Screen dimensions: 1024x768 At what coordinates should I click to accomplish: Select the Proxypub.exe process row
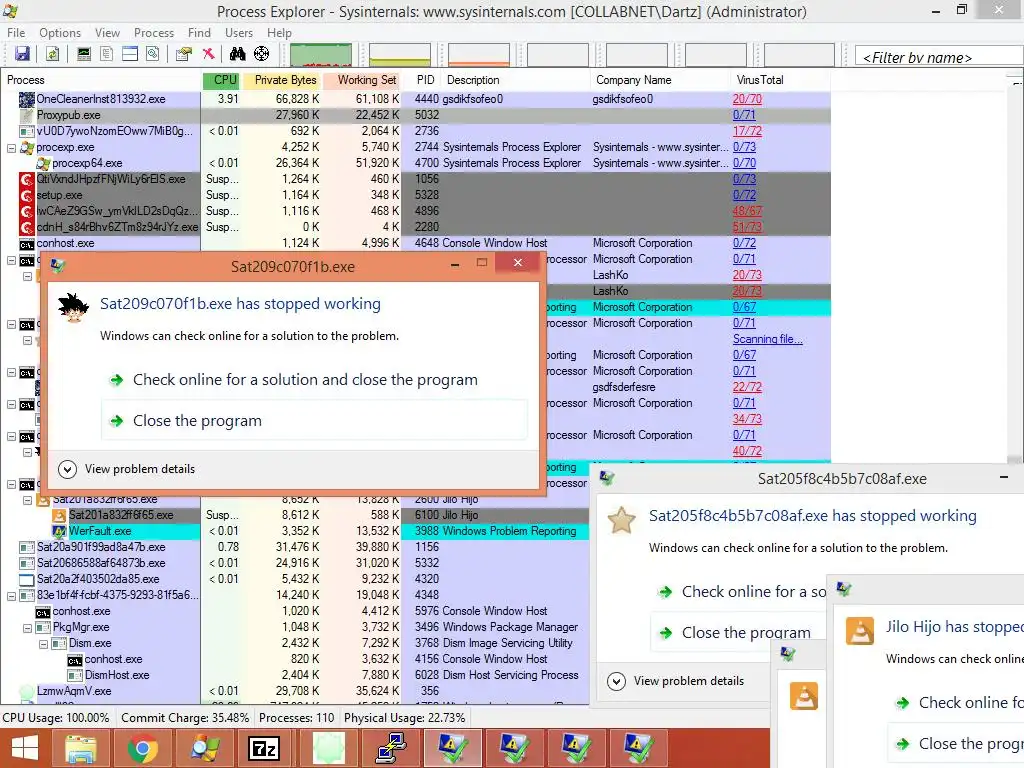(x=415, y=115)
